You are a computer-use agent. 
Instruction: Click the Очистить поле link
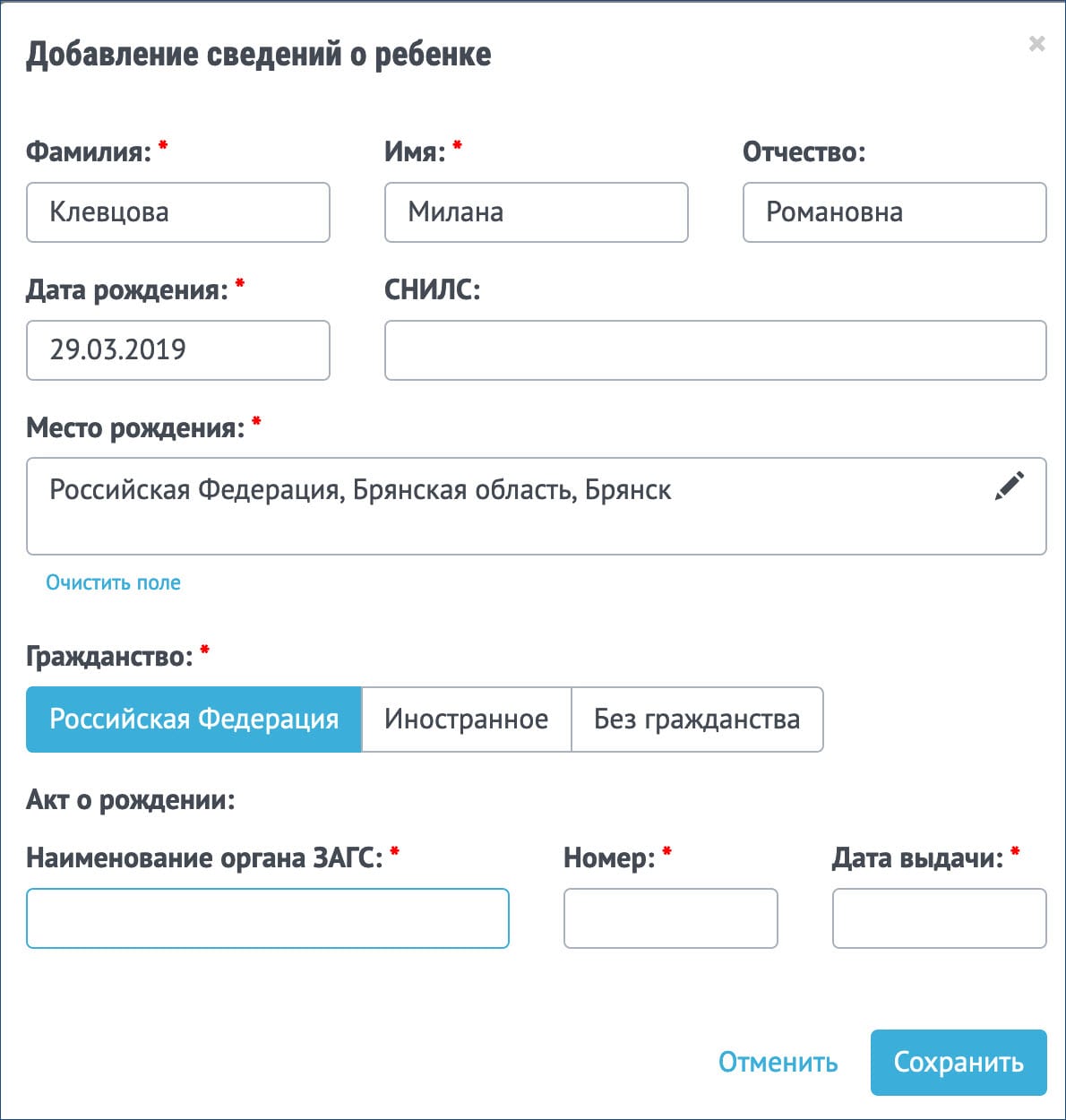pyautogui.click(x=113, y=582)
